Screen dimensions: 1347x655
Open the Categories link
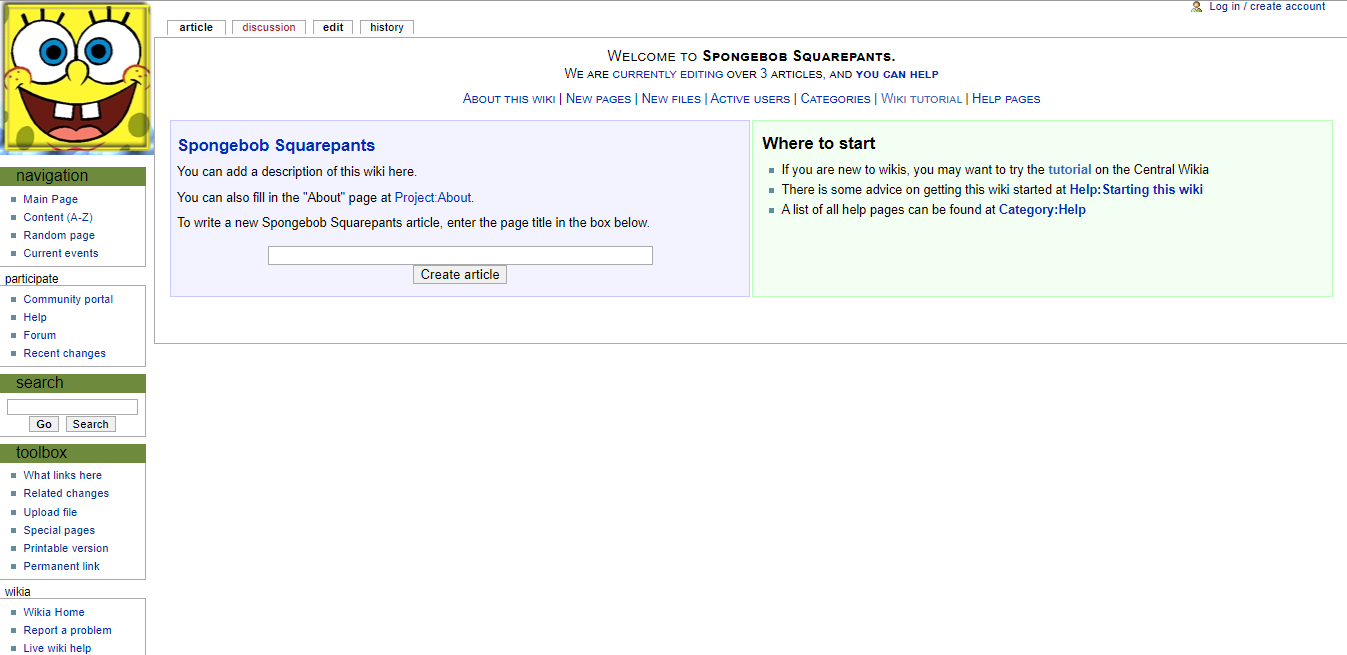click(836, 99)
